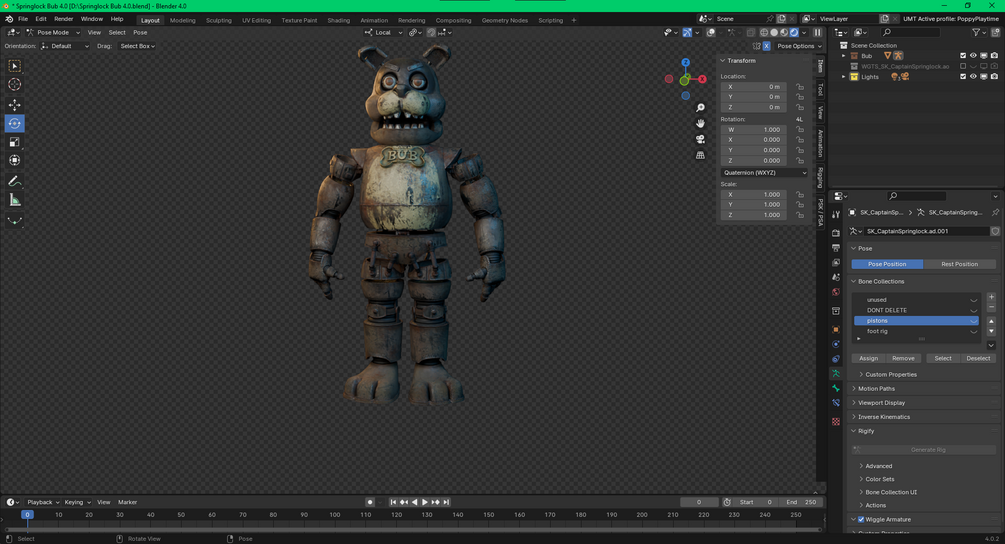Switch to the Animation workspace tab
This screenshot has height=544, width=1005.
click(374, 21)
